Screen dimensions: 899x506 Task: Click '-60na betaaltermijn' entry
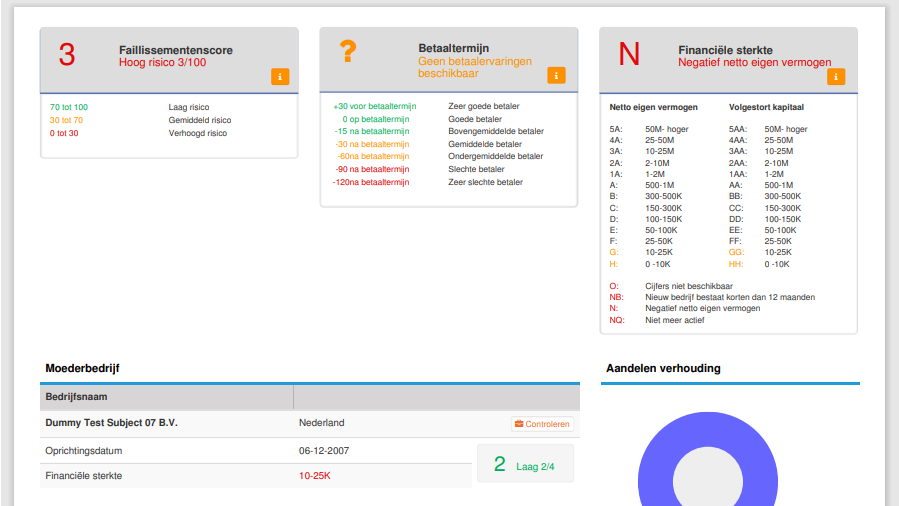pos(373,156)
